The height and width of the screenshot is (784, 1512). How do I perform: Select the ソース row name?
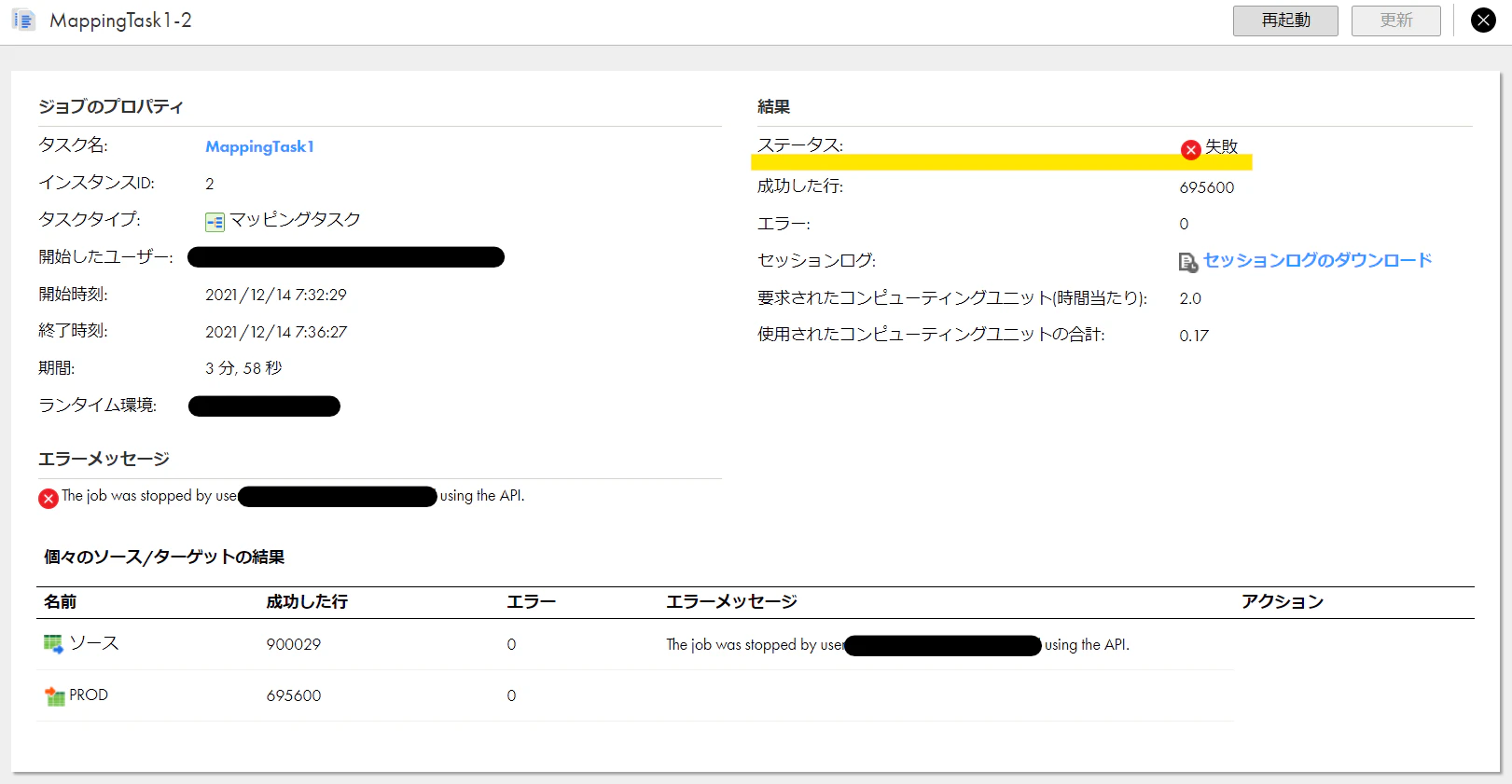(x=94, y=643)
